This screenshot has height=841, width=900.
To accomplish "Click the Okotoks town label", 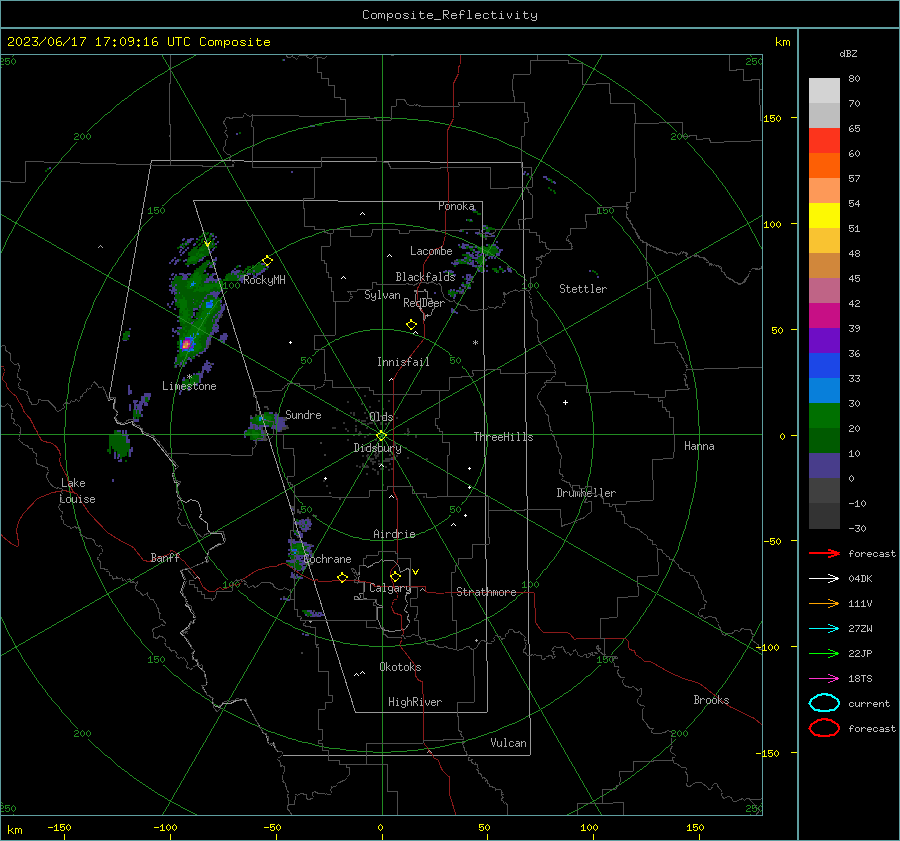I will [400, 667].
